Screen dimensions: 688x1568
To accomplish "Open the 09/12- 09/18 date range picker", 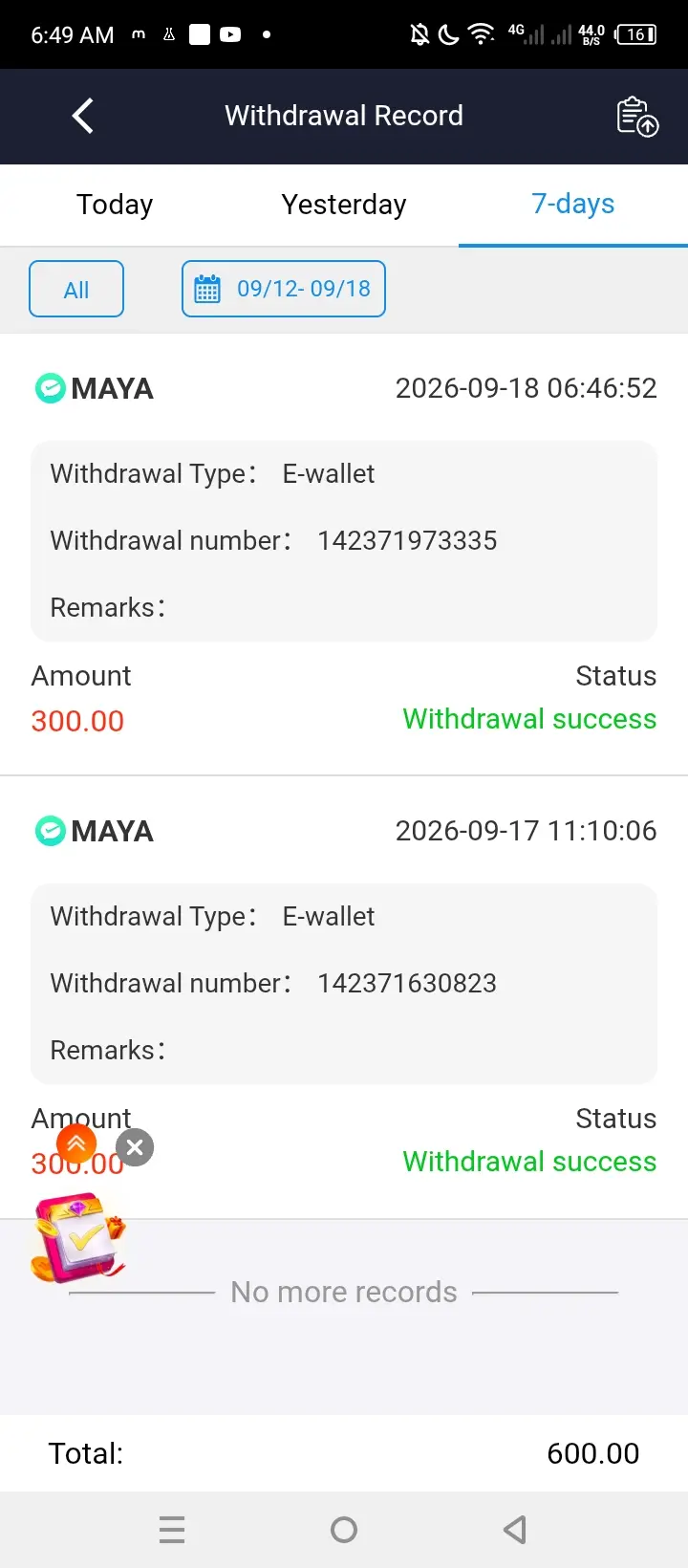I will pyautogui.click(x=284, y=289).
